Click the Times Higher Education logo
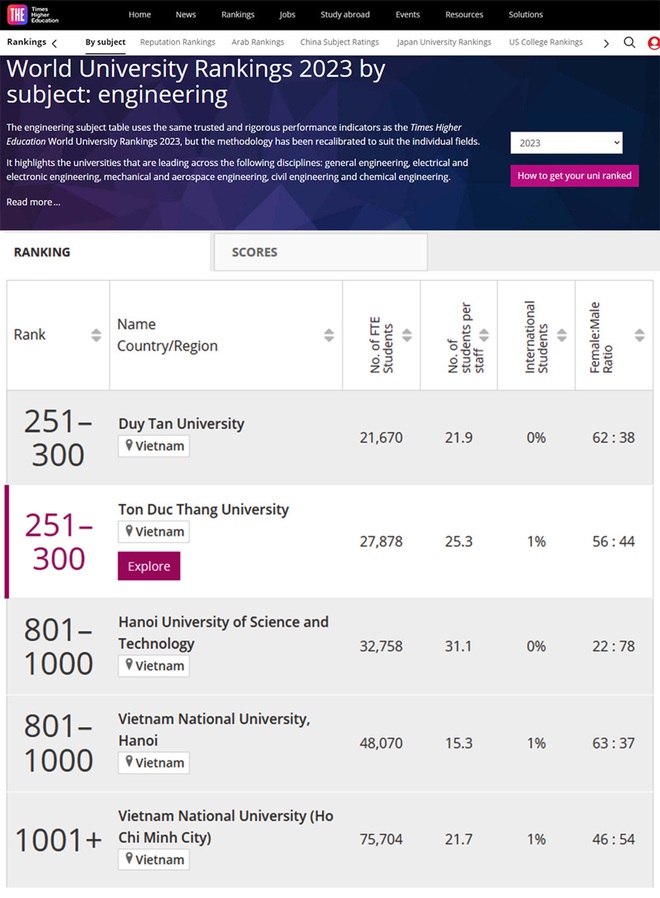This screenshot has height=898, width=660. click(32, 14)
